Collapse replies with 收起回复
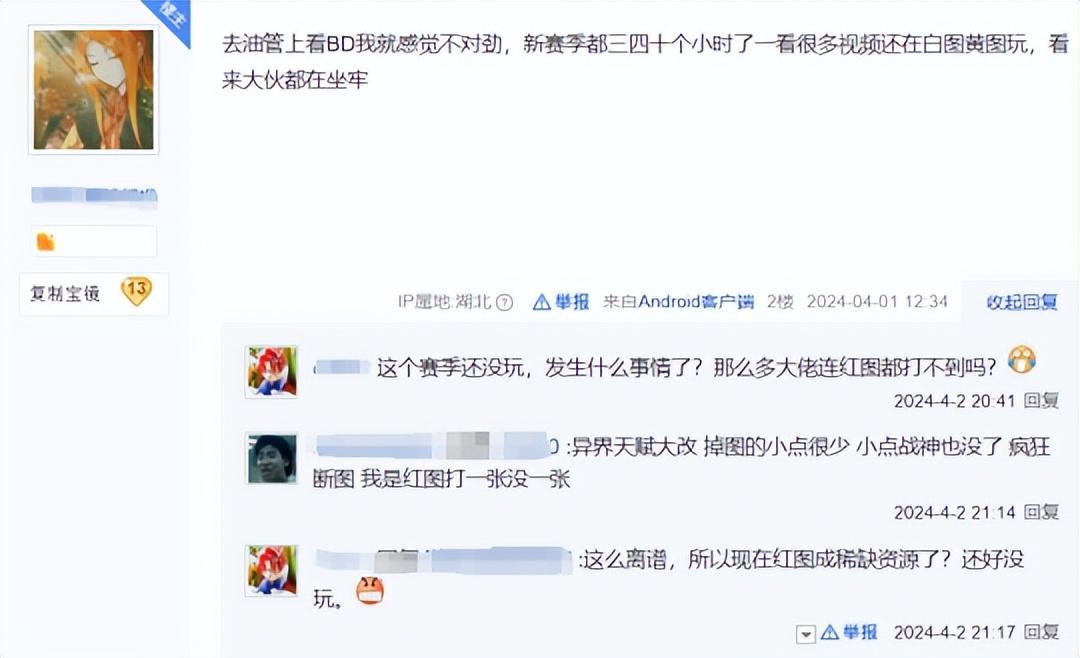1080x658 pixels. pyautogui.click(x=1022, y=302)
